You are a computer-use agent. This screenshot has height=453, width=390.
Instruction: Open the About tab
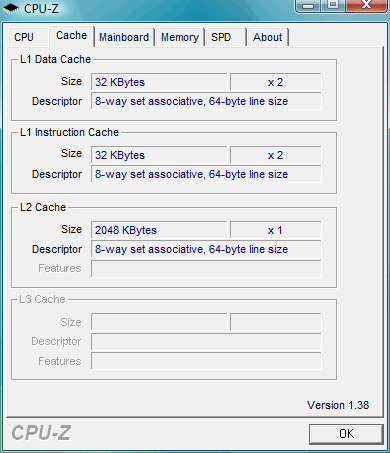pos(267,37)
